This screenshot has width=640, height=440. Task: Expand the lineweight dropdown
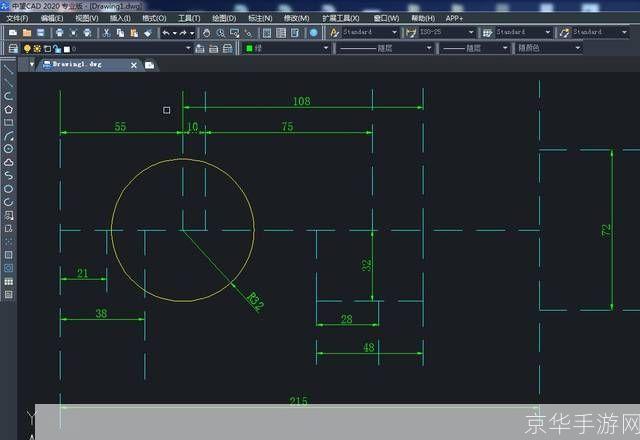coord(505,48)
